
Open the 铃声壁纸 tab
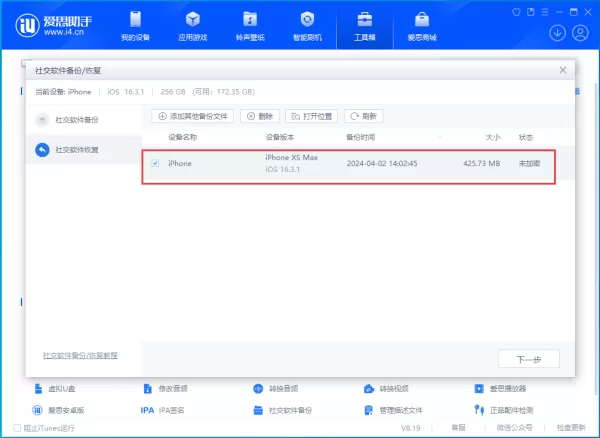(250, 26)
